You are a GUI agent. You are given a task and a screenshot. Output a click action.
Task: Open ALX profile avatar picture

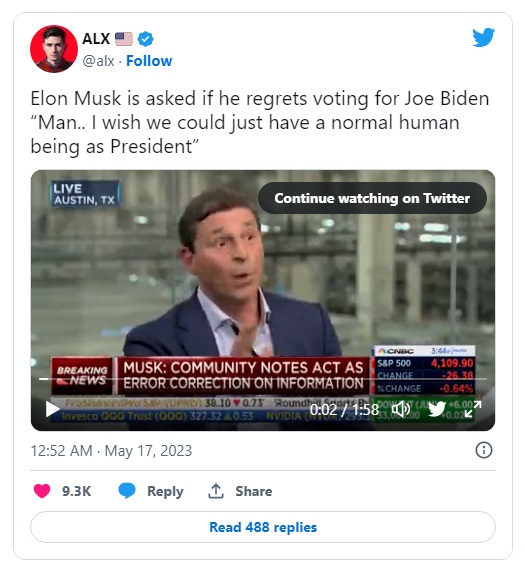click(54, 49)
